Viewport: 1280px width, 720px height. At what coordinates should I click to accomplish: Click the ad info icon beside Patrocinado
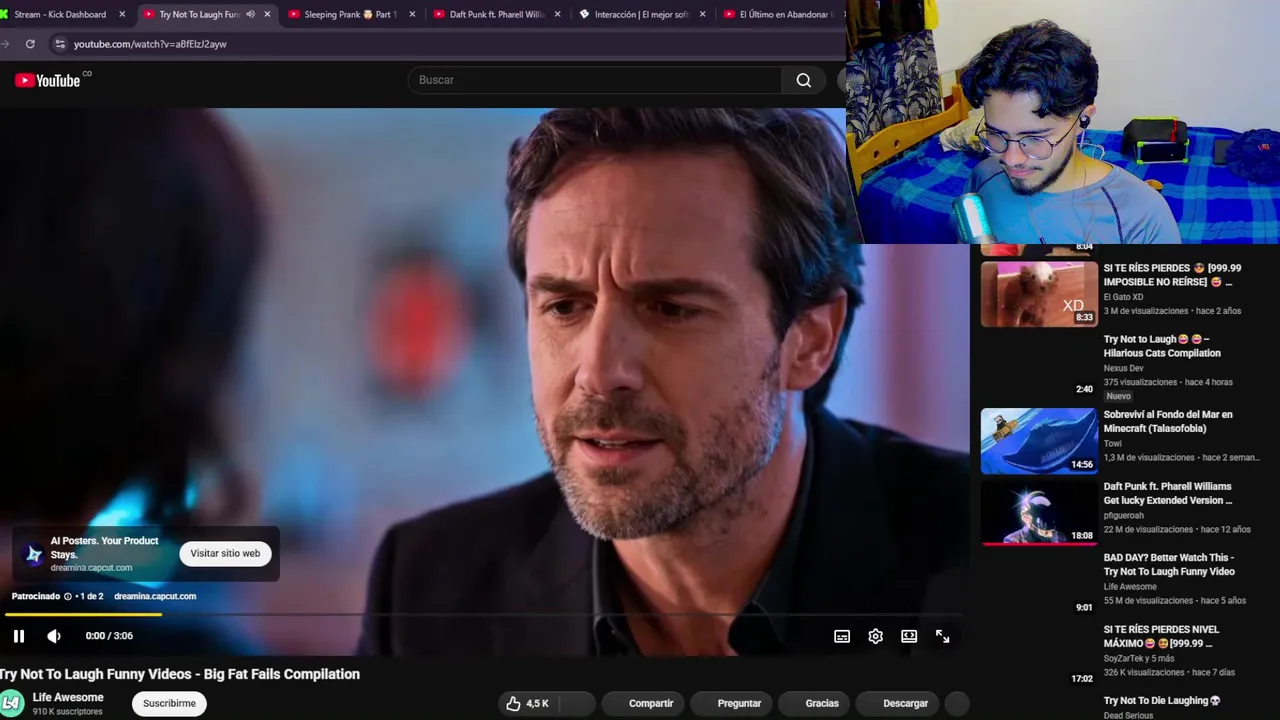(68, 596)
